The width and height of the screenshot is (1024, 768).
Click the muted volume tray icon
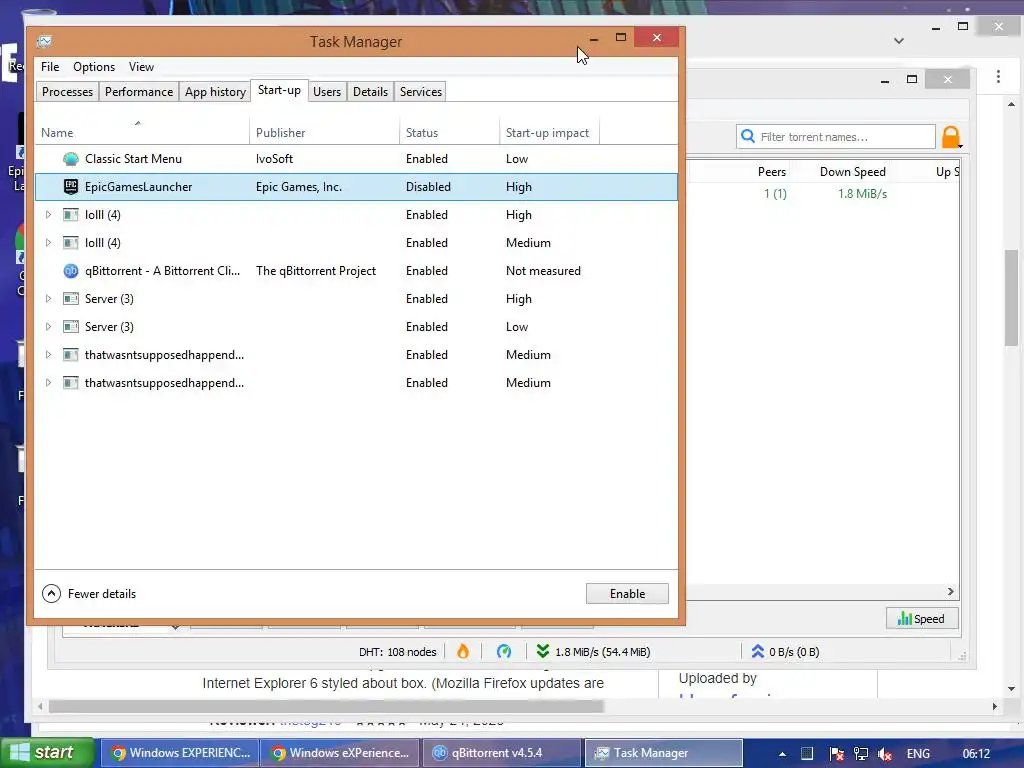[885, 754]
